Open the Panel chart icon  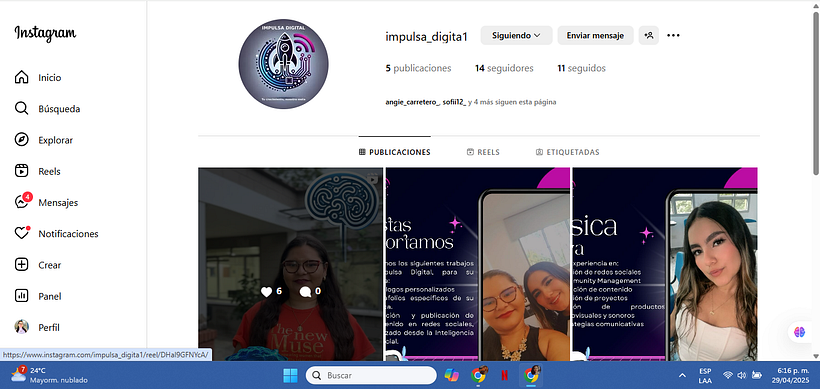click(x=21, y=296)
